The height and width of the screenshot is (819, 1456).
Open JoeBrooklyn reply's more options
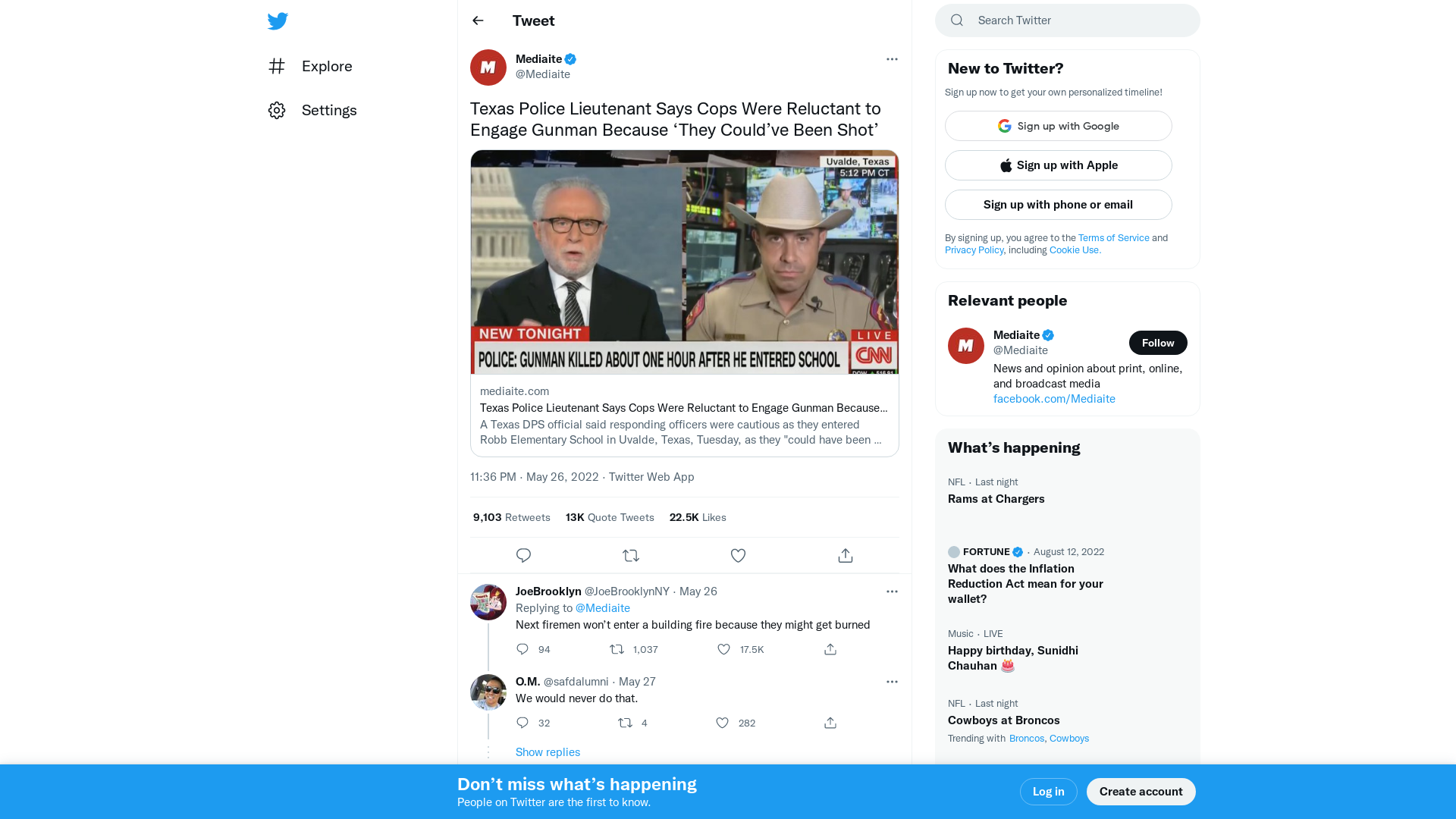pyautogui.click(x=892, y=591)
